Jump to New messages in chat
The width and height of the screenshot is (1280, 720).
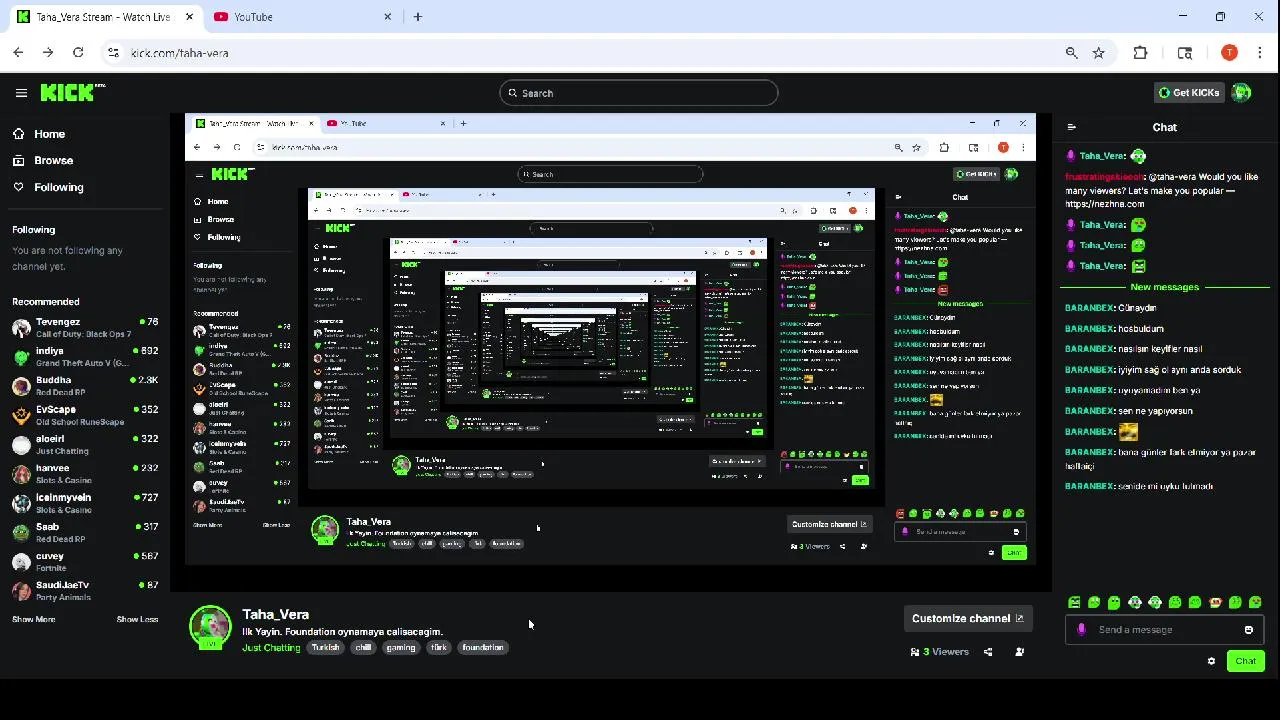click(x=1164, y=287)
